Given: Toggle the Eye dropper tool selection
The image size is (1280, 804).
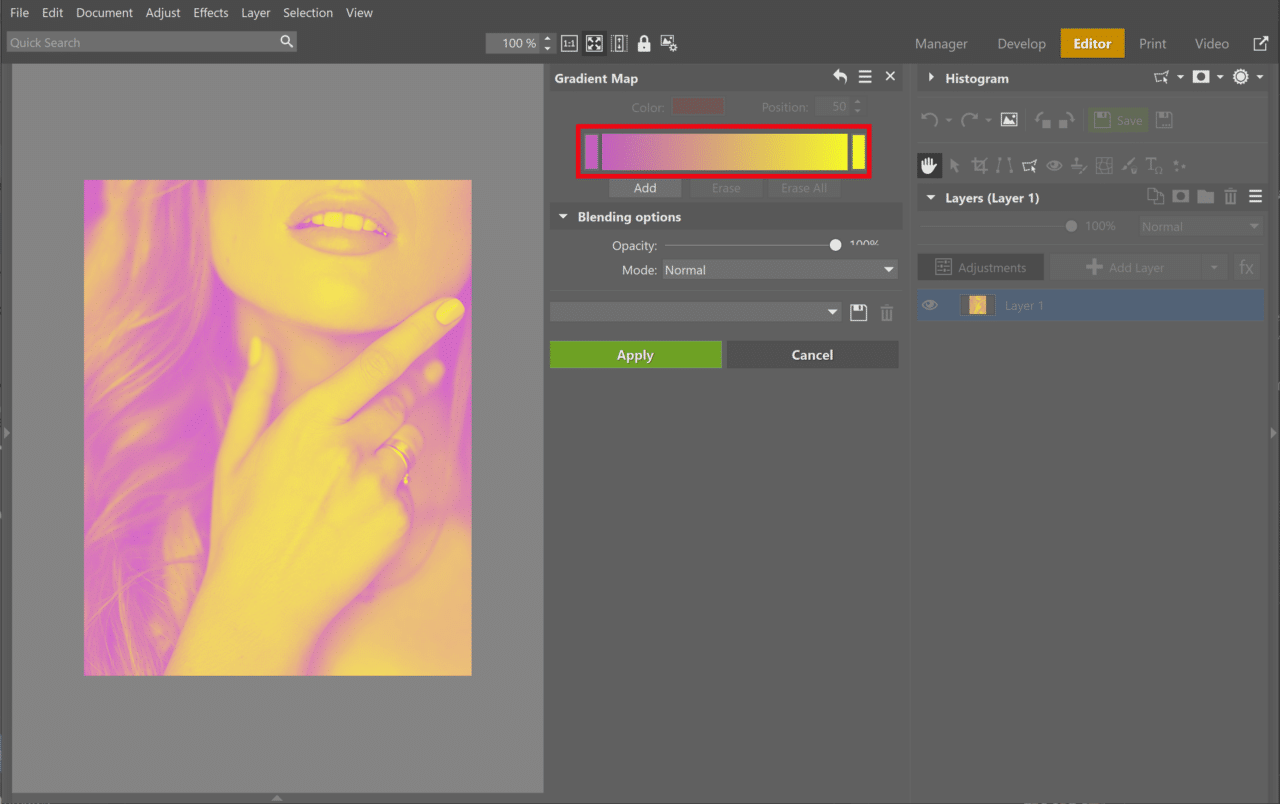Looking at the screenshot, I should [1054, 165].
